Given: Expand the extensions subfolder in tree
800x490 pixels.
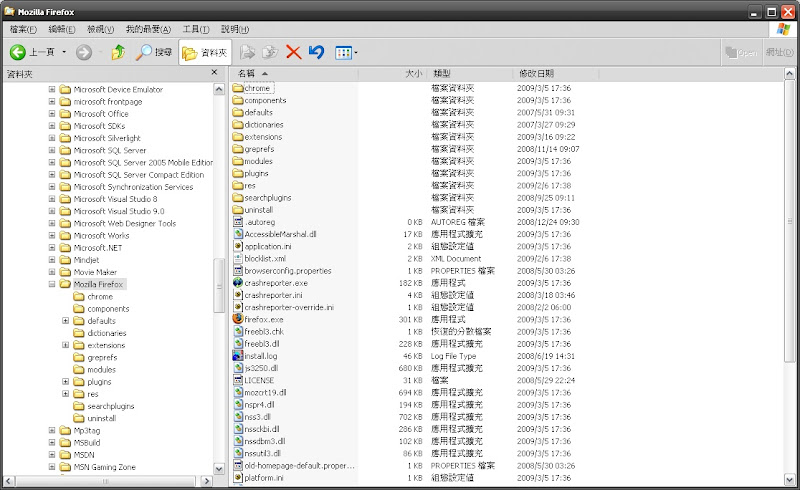Looking at the screenshot, I should (x=65, y=345).
